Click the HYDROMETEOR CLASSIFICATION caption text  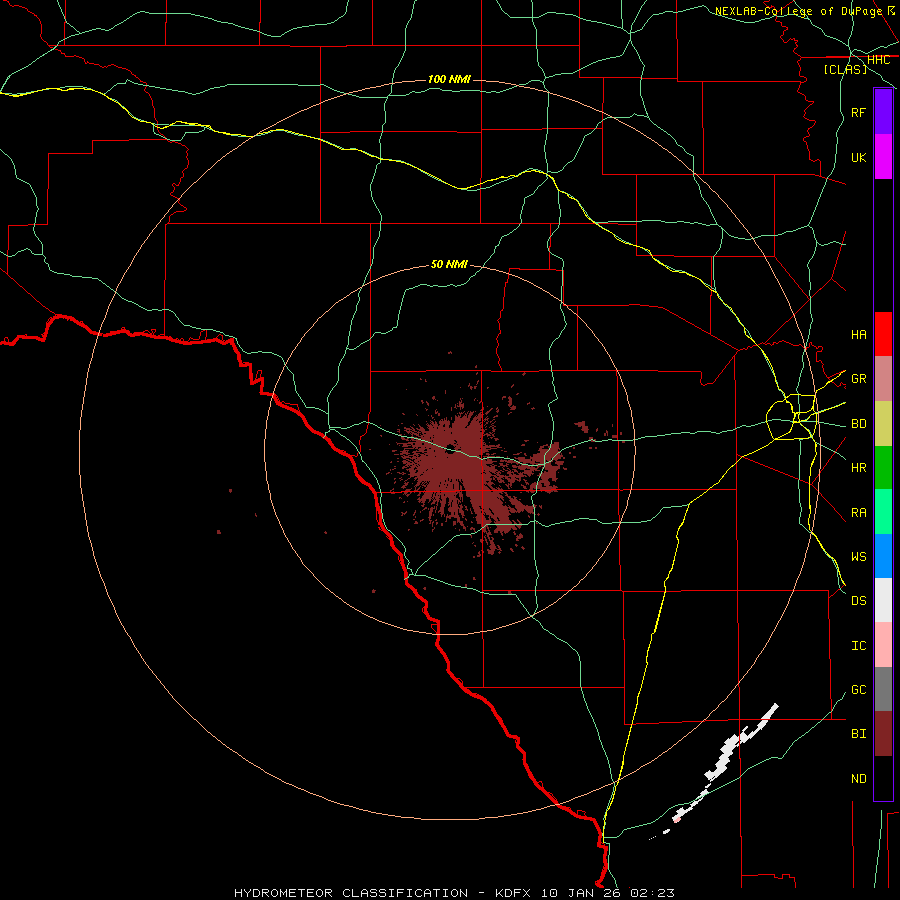[x=351, y=893]
